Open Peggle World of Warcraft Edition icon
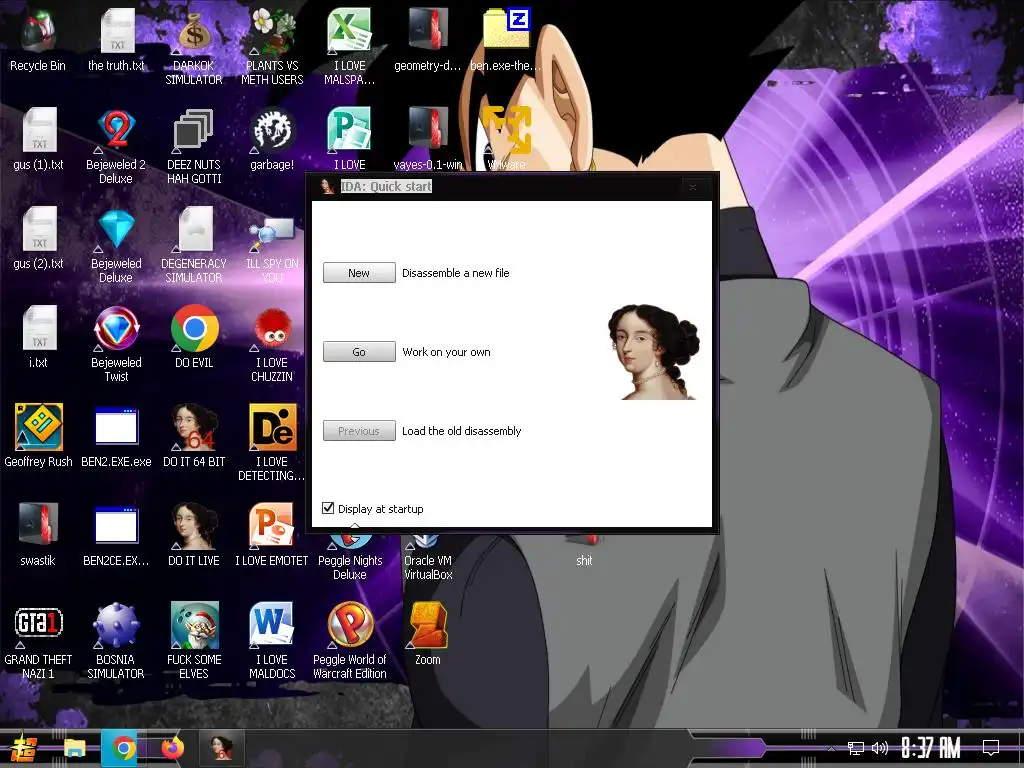 pos(349,625)
